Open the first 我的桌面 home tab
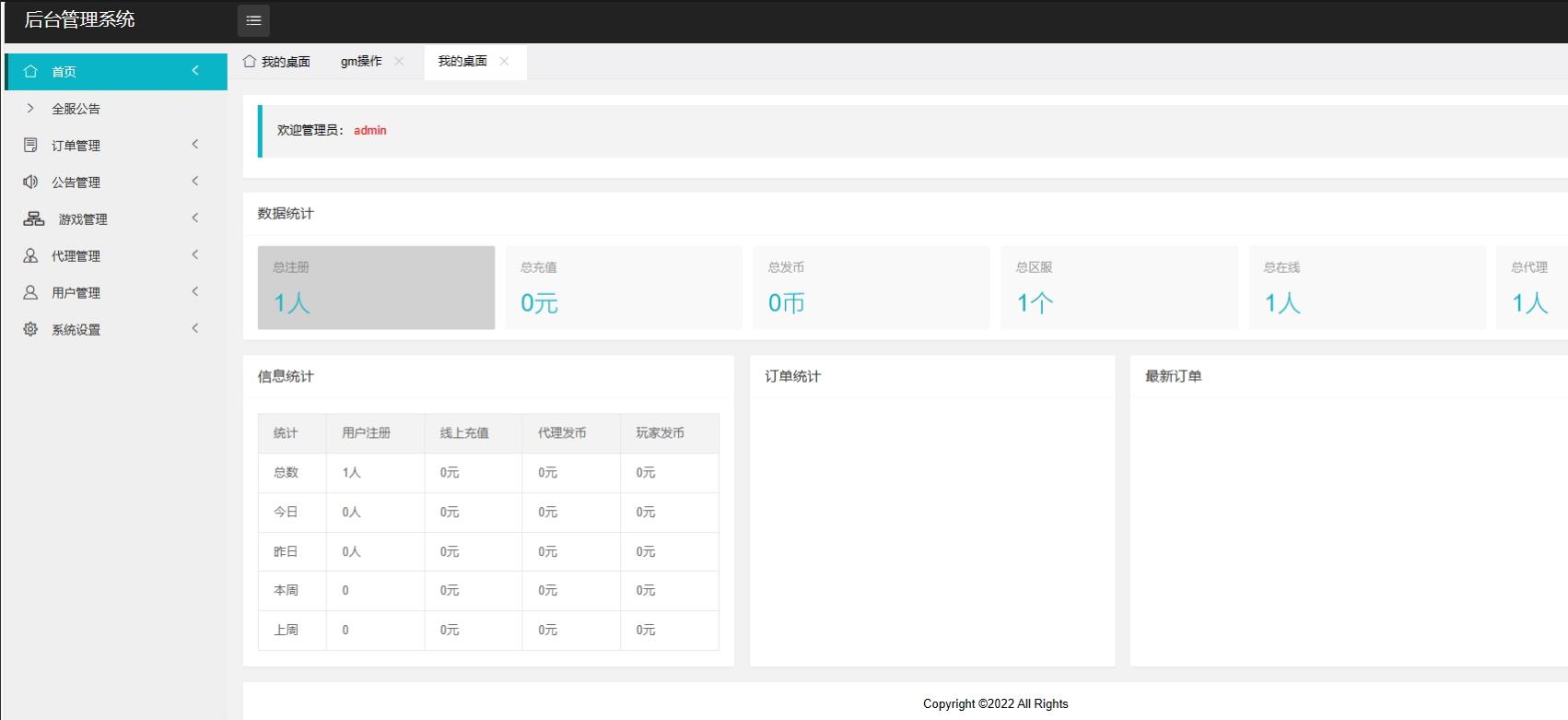This screenshot has width=1568, height=720. tap(277, 62)
